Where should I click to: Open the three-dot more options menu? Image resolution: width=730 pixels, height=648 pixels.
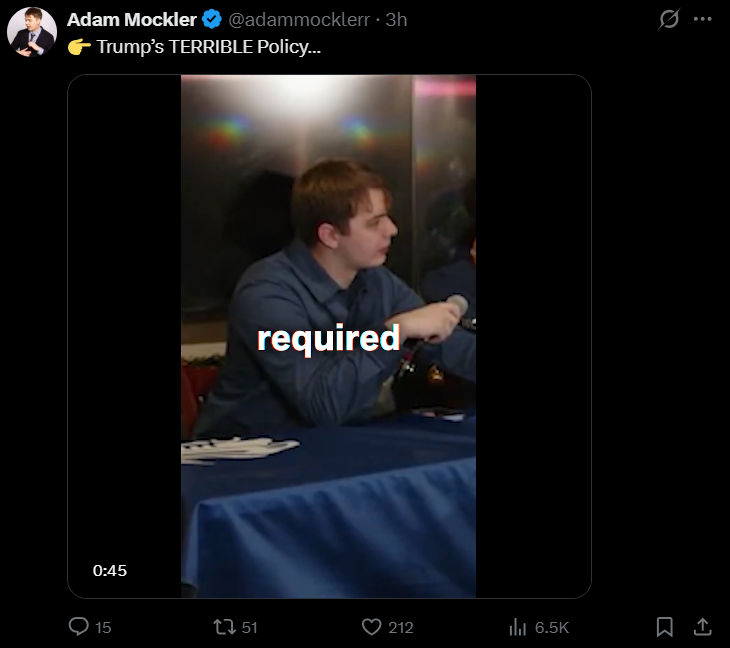click(x=703, y=19)
